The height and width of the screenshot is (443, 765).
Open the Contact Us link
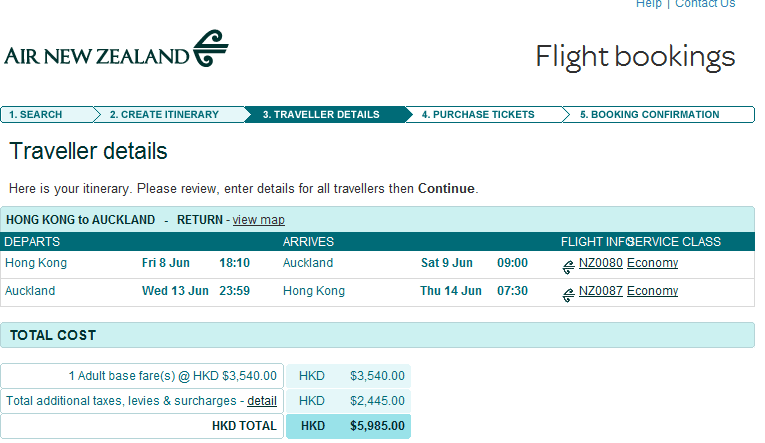(x=705, y=4)
